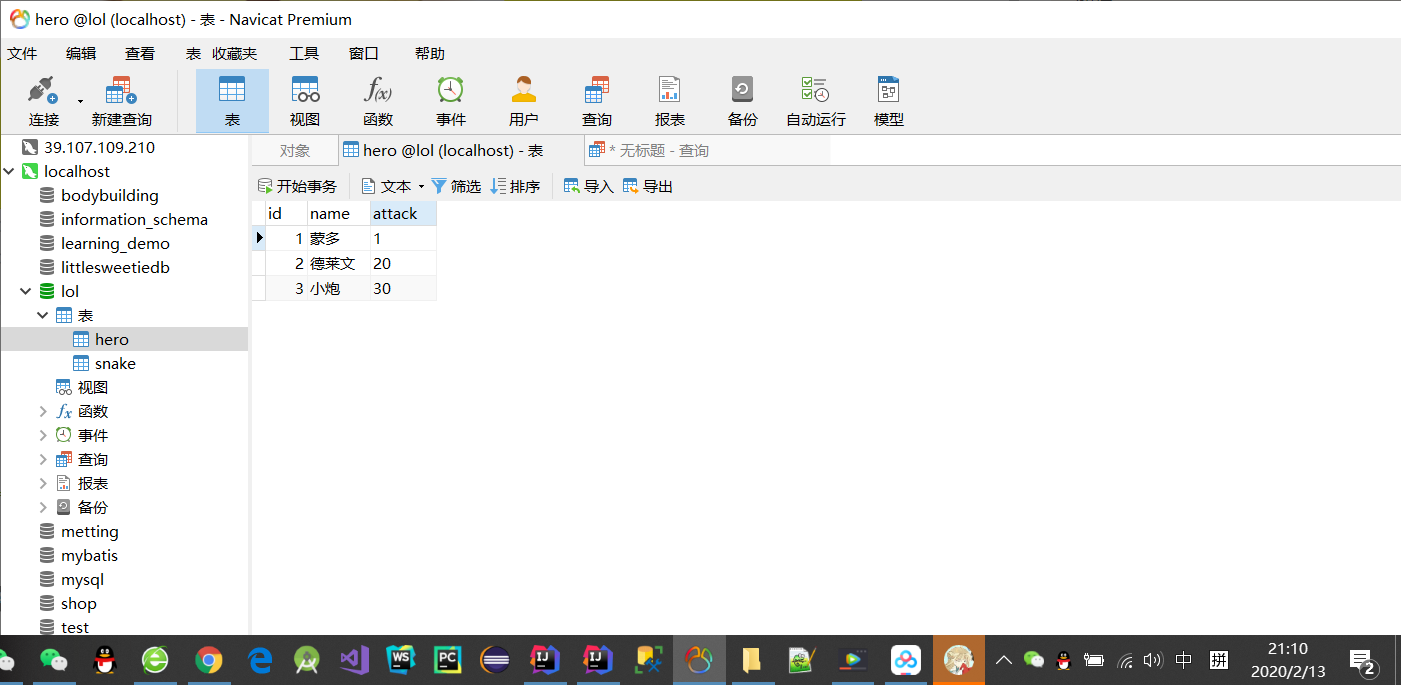Viewport: 1401px width, 685px height.
Task: Select the attack cell with value 20
Action: [403, 264]
